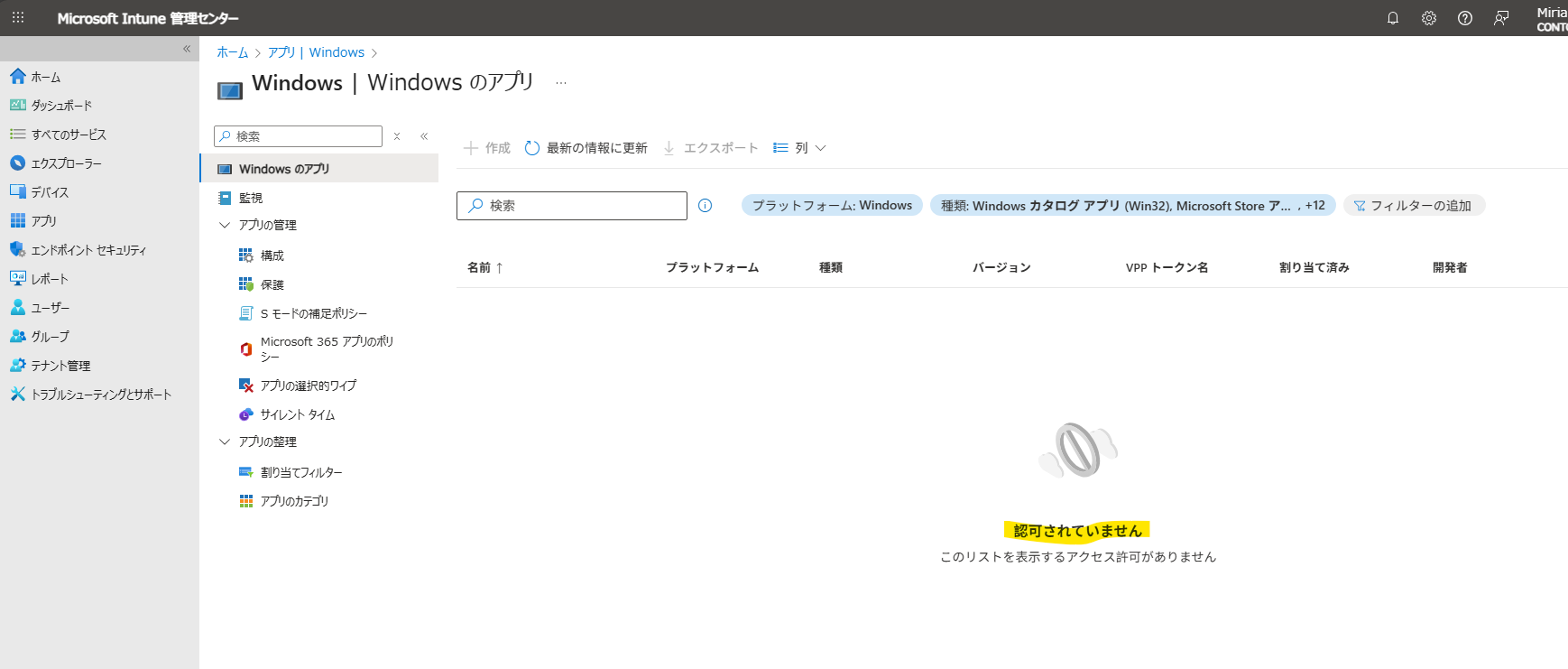Image resolution: width=1568 pixels, height=669 pixels.
Task: Open 監視 menu item
Action: pyautogui.click(x=319, y=198)
